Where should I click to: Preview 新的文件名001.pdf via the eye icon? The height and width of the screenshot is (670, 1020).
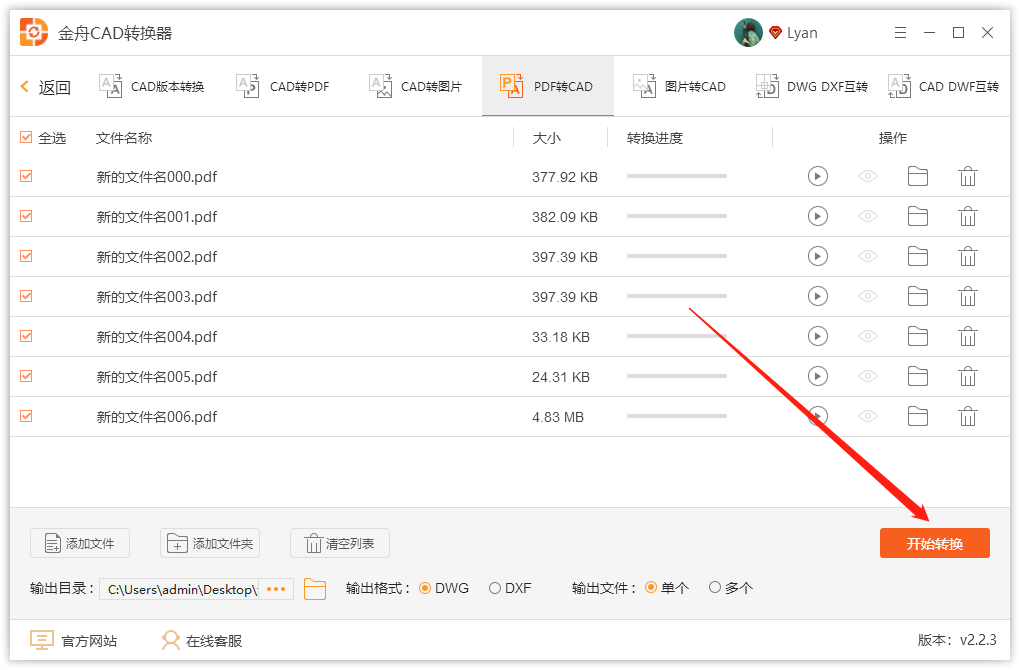[868, 216]
